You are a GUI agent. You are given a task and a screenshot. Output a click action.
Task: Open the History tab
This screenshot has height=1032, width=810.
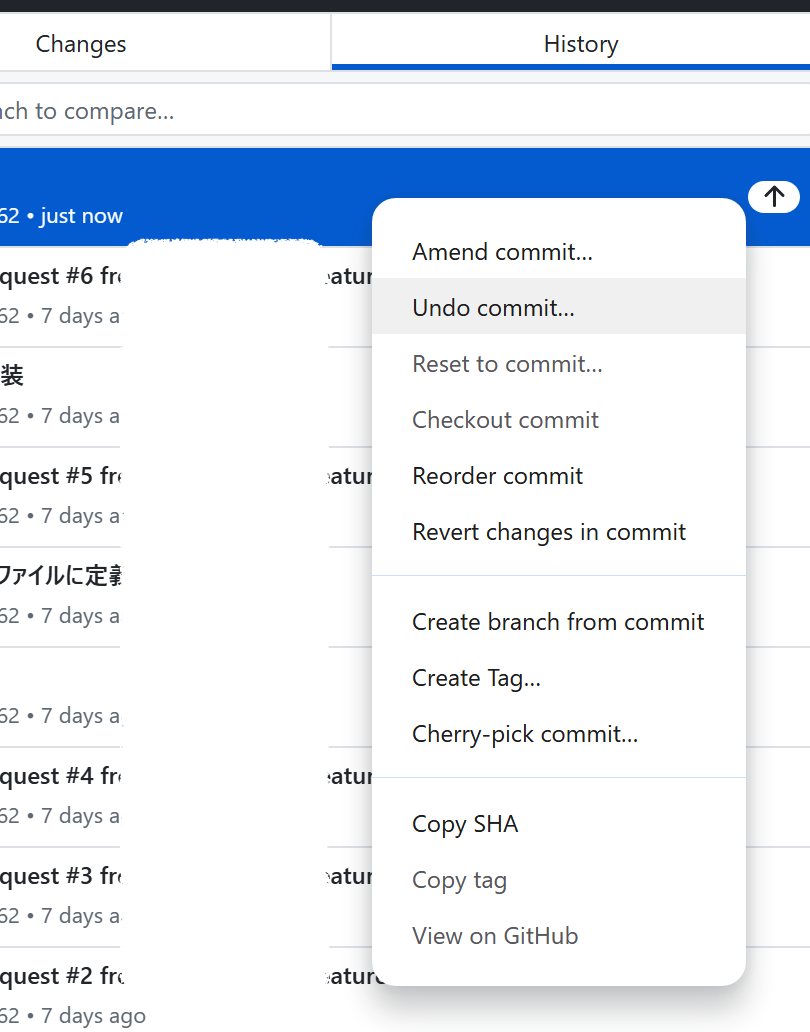(x=570, y=43)
